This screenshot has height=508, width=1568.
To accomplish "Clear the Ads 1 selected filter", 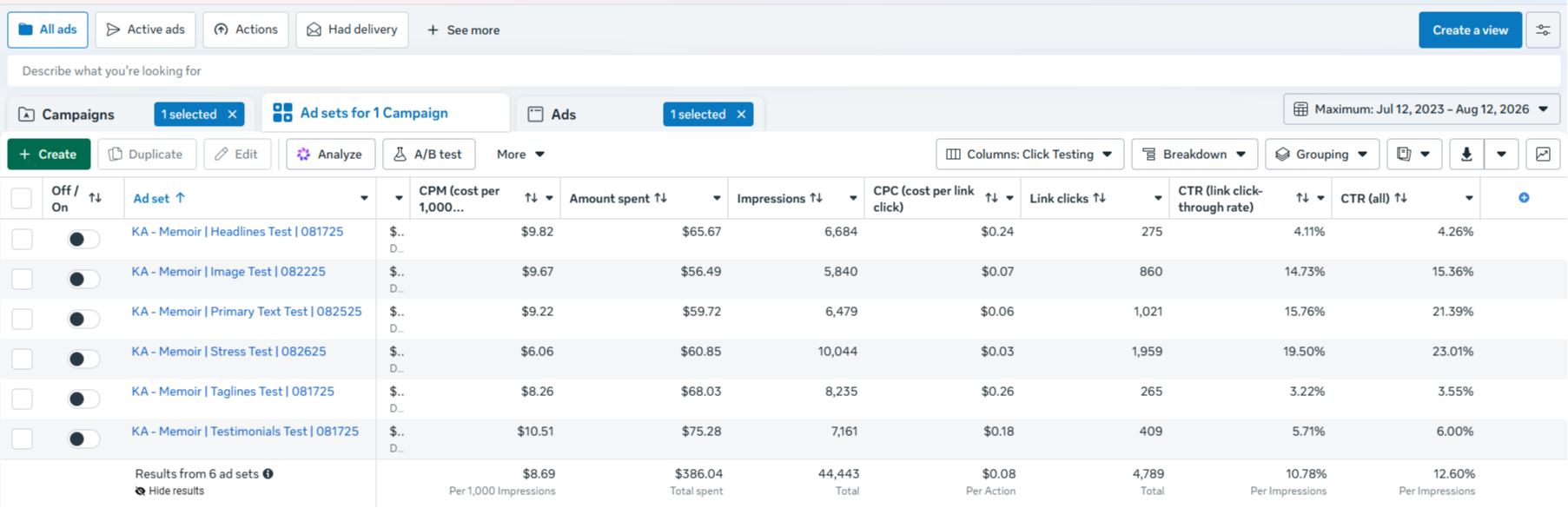I will [x=741, y=114].
